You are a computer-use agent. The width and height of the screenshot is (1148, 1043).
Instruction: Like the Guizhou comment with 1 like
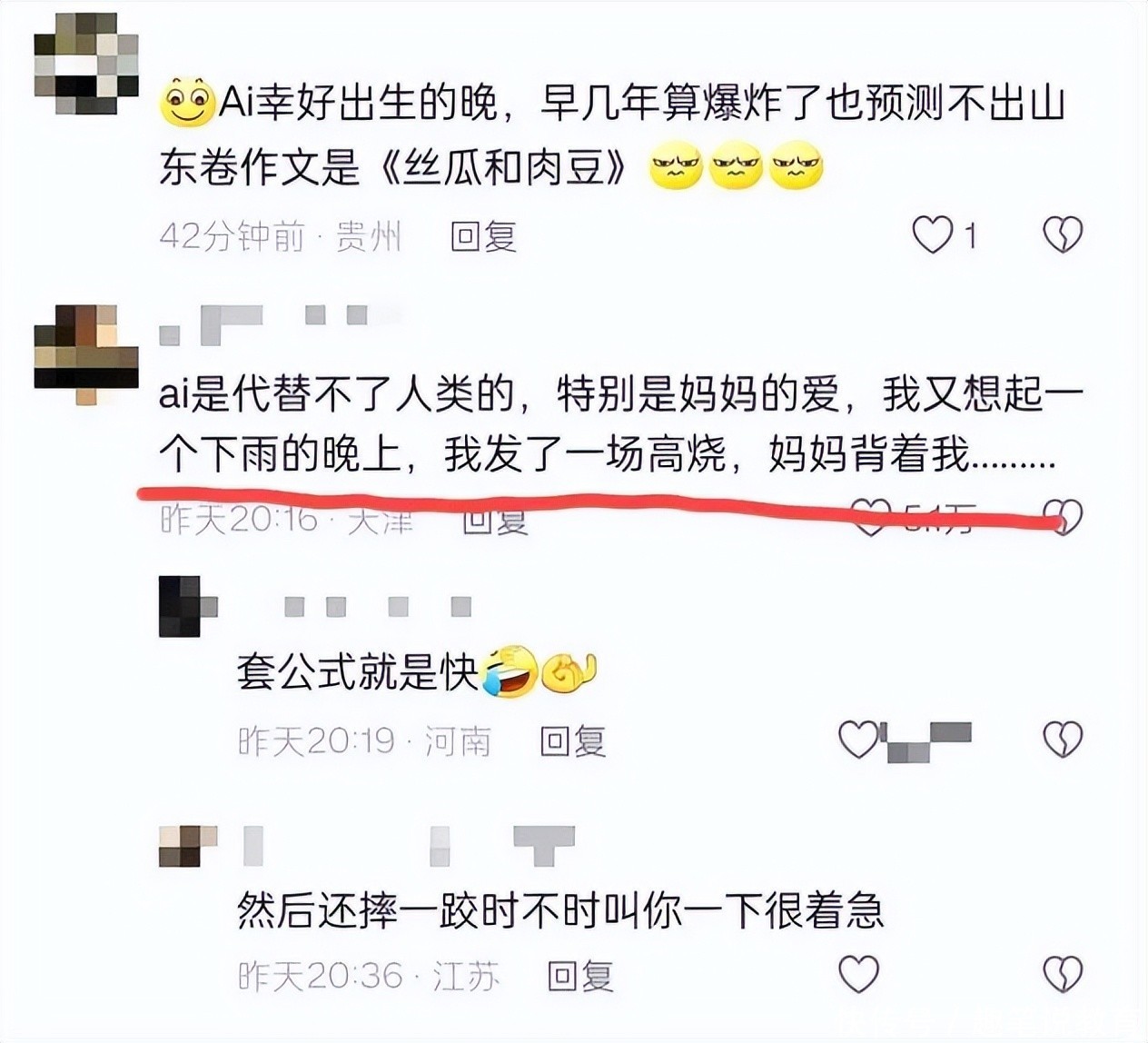(932, 235)
